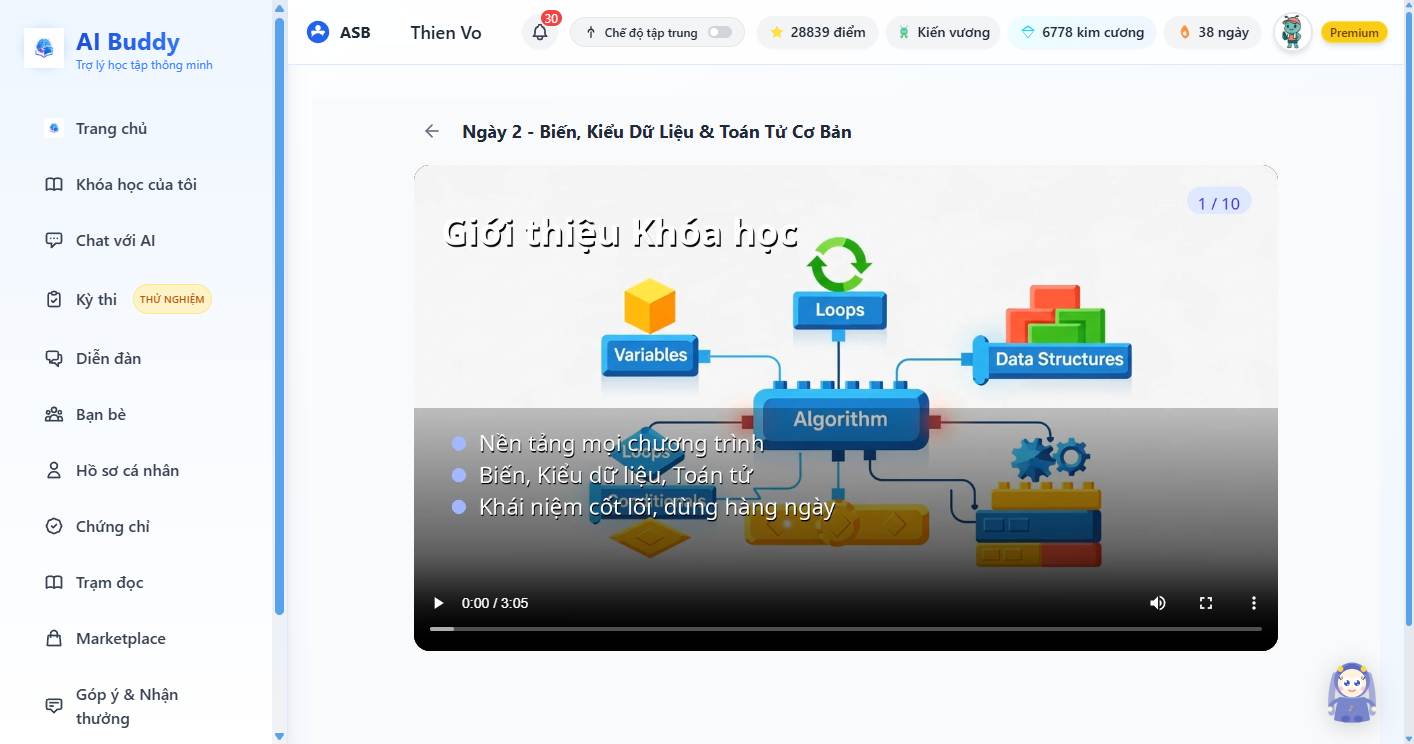Open Trang chủ home icon
This screenshot has height=744, width=1414.
pyautogui.click(x=54, y=128)
